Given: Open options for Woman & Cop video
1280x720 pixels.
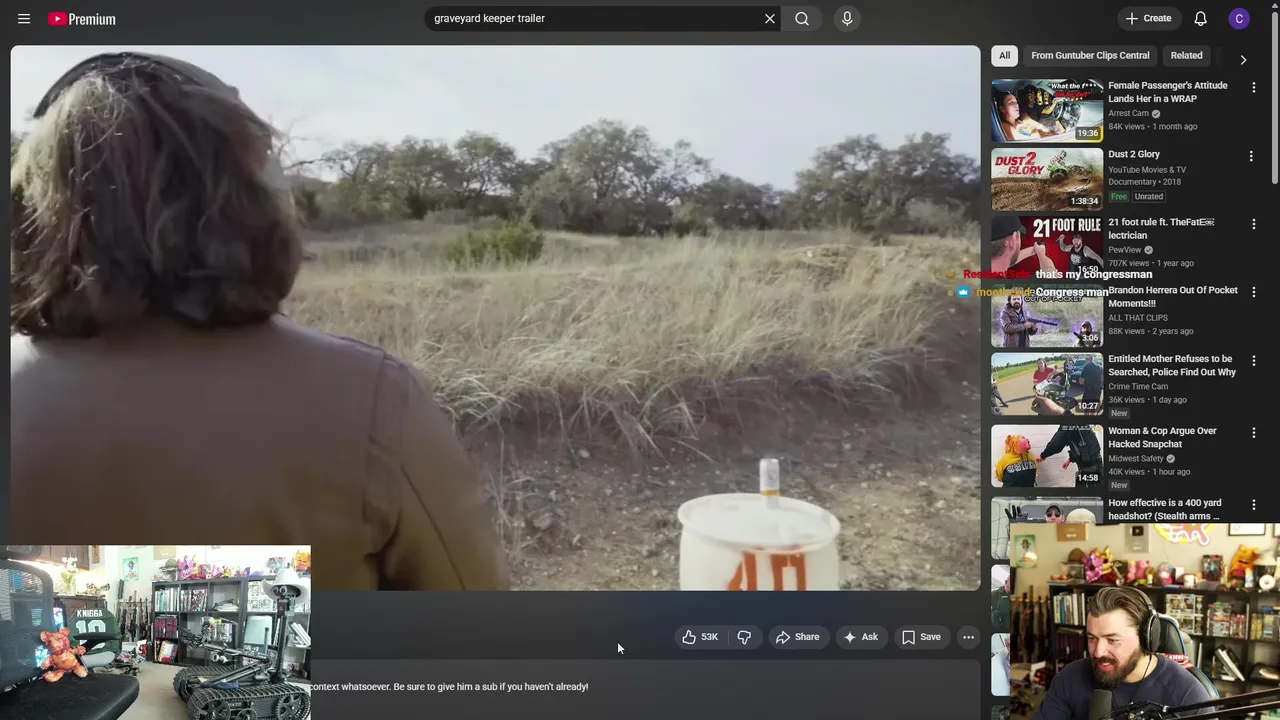Looking at the screenshot, I should (x=1253, y=433).
